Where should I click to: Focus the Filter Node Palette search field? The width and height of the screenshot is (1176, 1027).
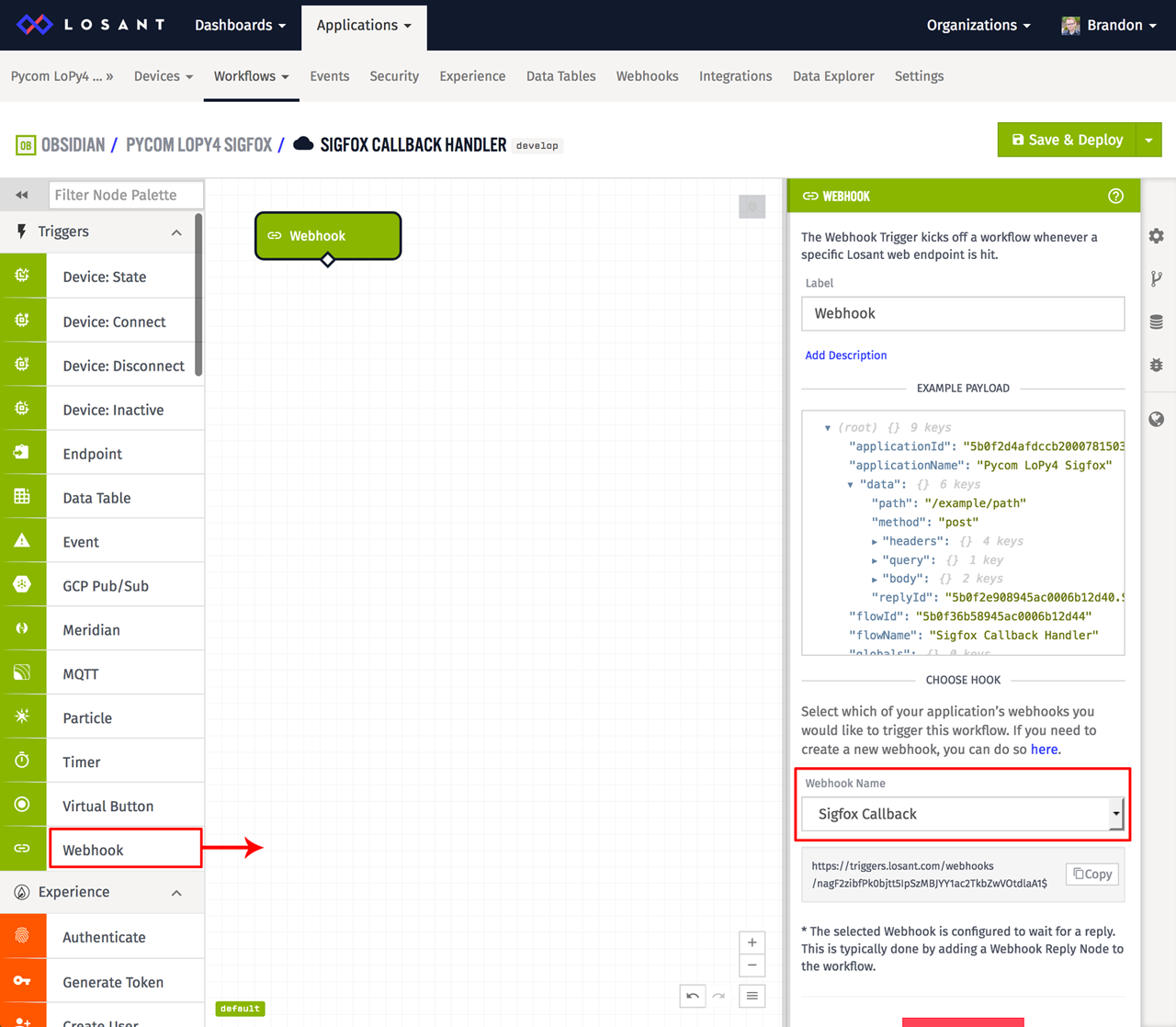click(x=126, y=195)
